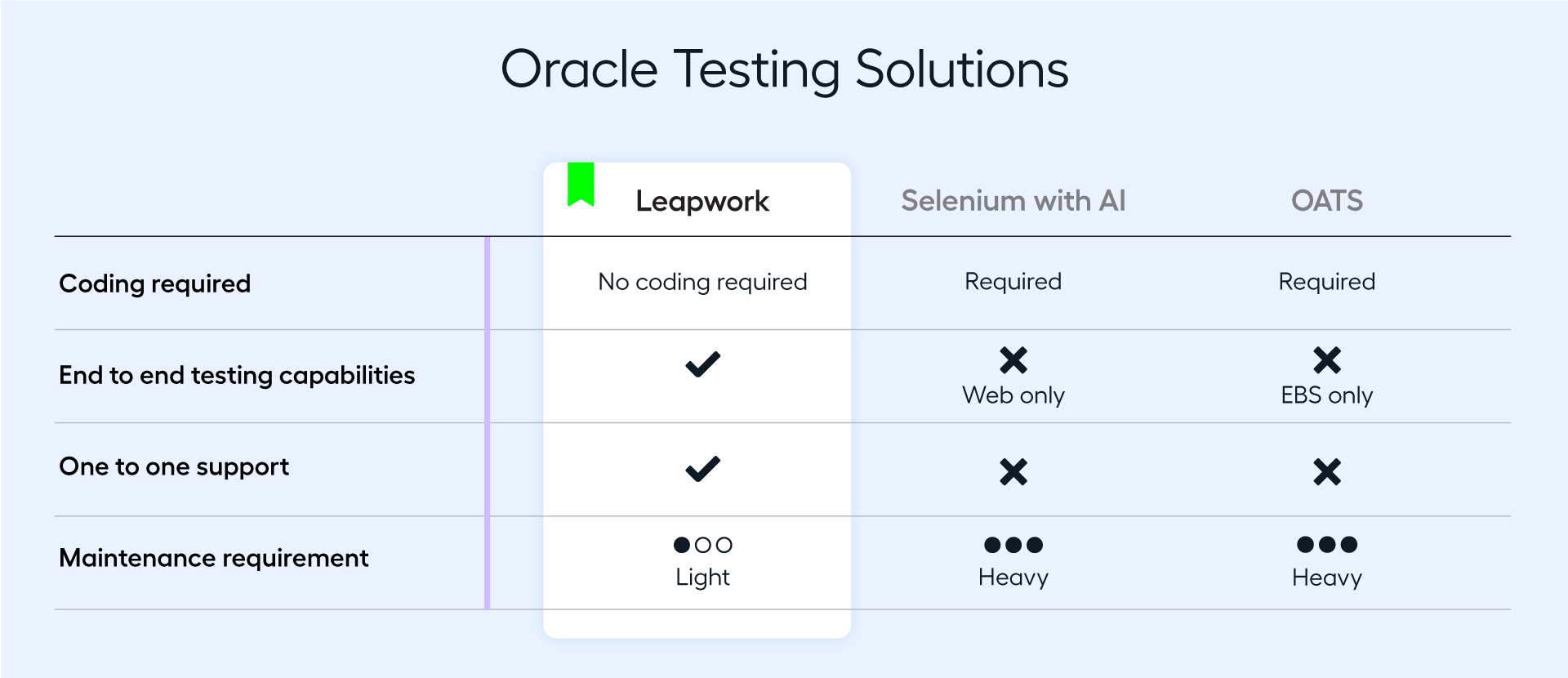Click the X mark above EBS only
1568x678 pixels.
point(1327,359)
